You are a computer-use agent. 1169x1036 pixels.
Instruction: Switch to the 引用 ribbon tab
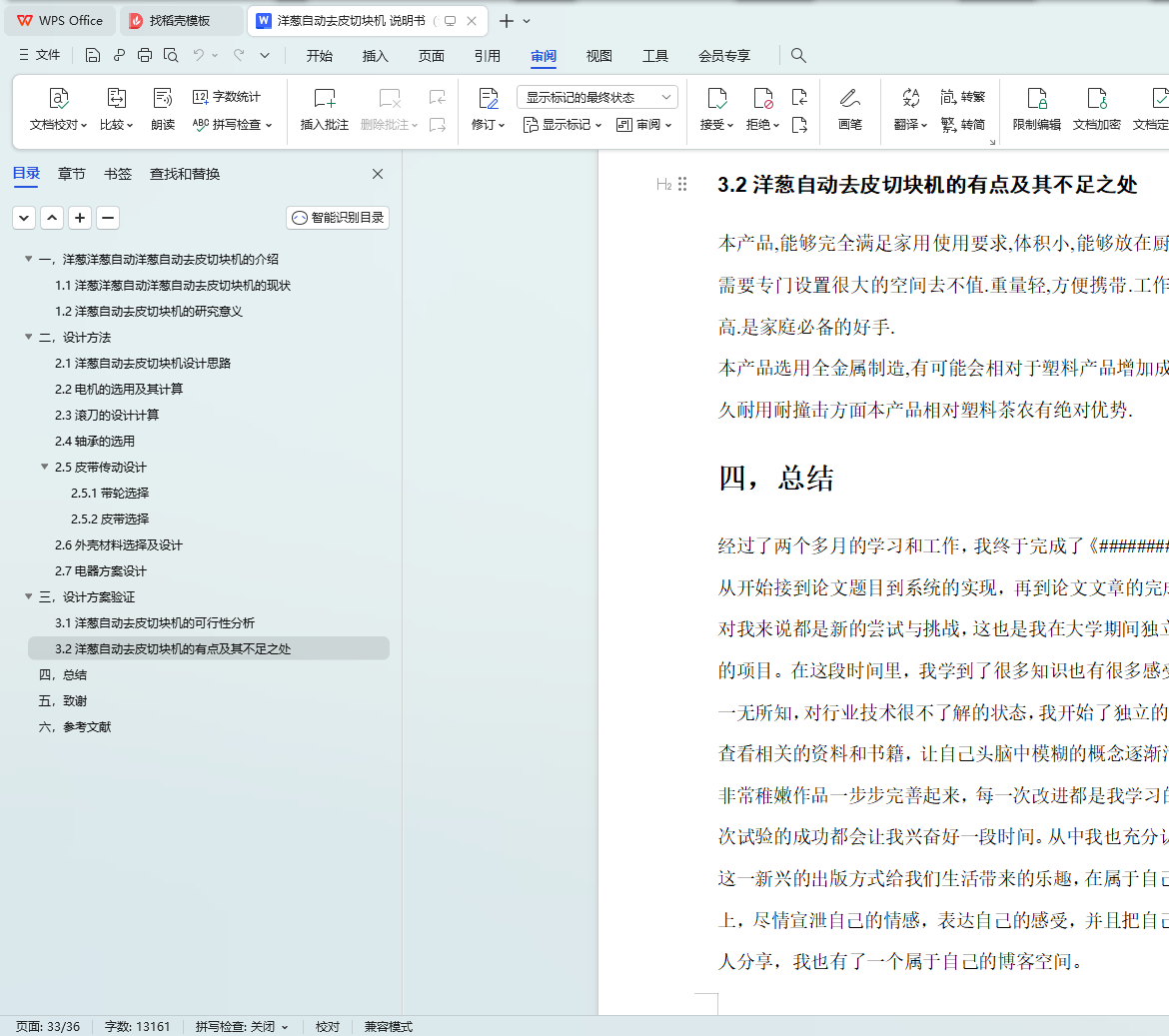click(x=487, y=56)
